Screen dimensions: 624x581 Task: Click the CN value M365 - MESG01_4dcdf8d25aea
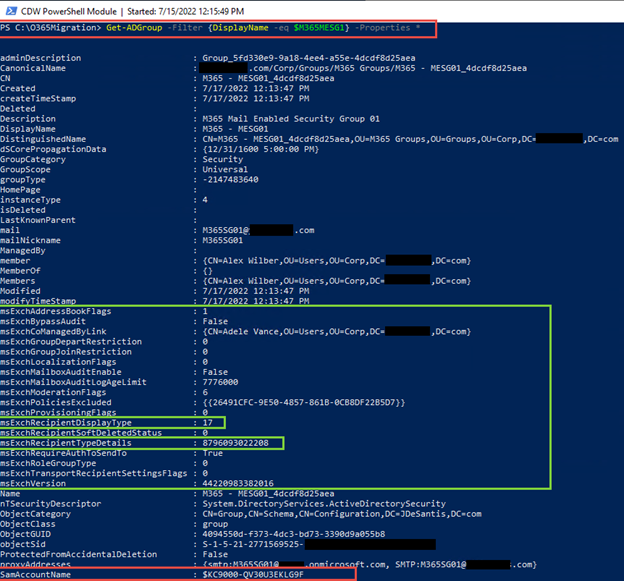[268, 78]
